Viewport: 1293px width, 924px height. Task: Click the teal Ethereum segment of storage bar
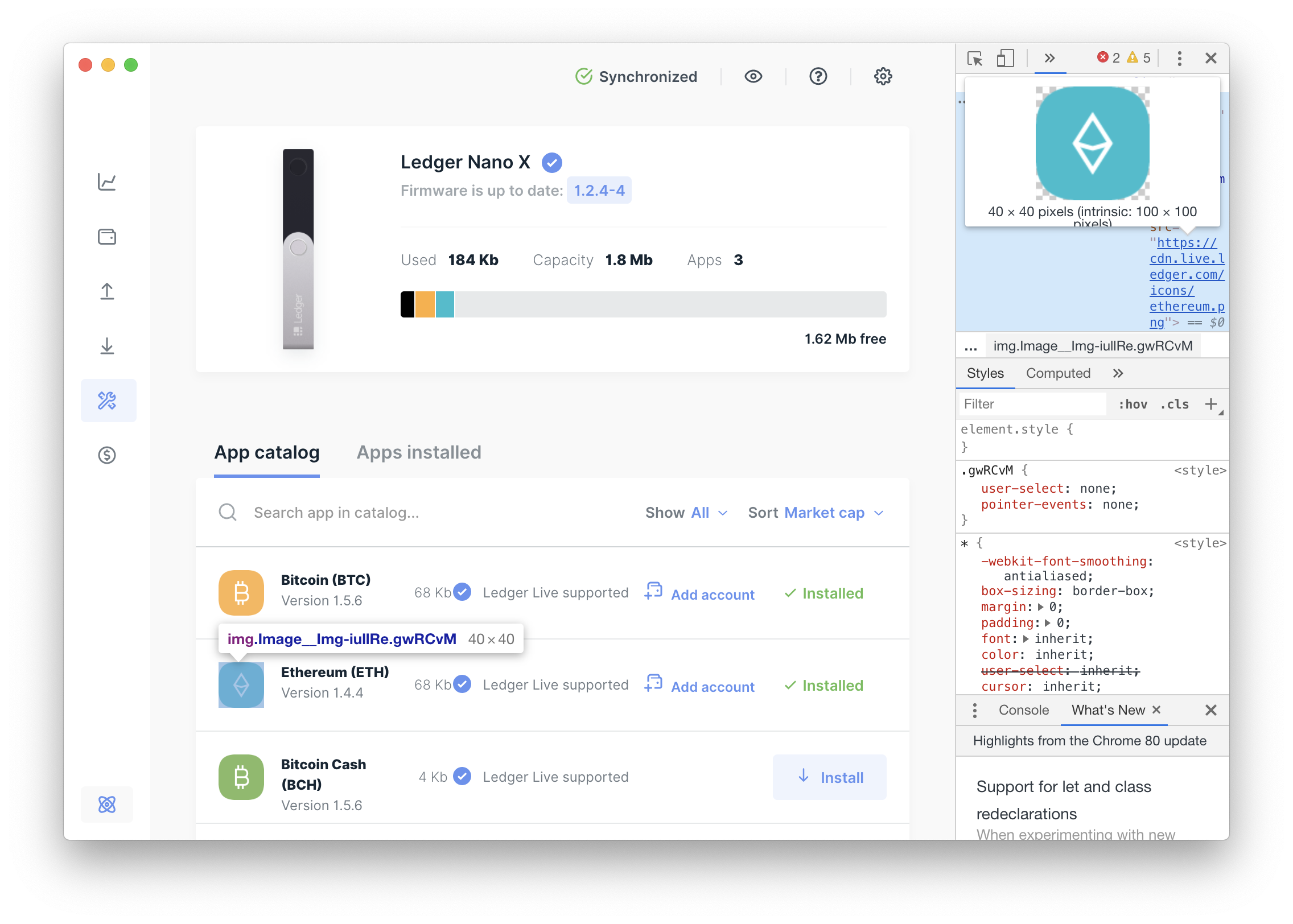point(445,304)
